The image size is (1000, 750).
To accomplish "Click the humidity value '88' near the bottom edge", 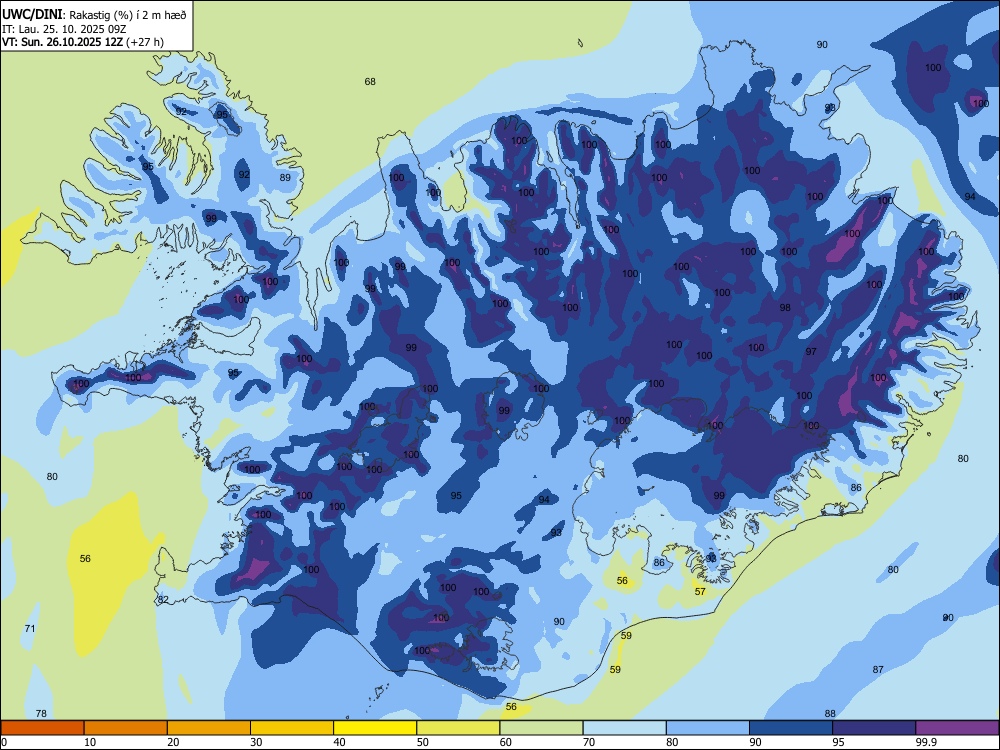I will [x=830, y=714].
